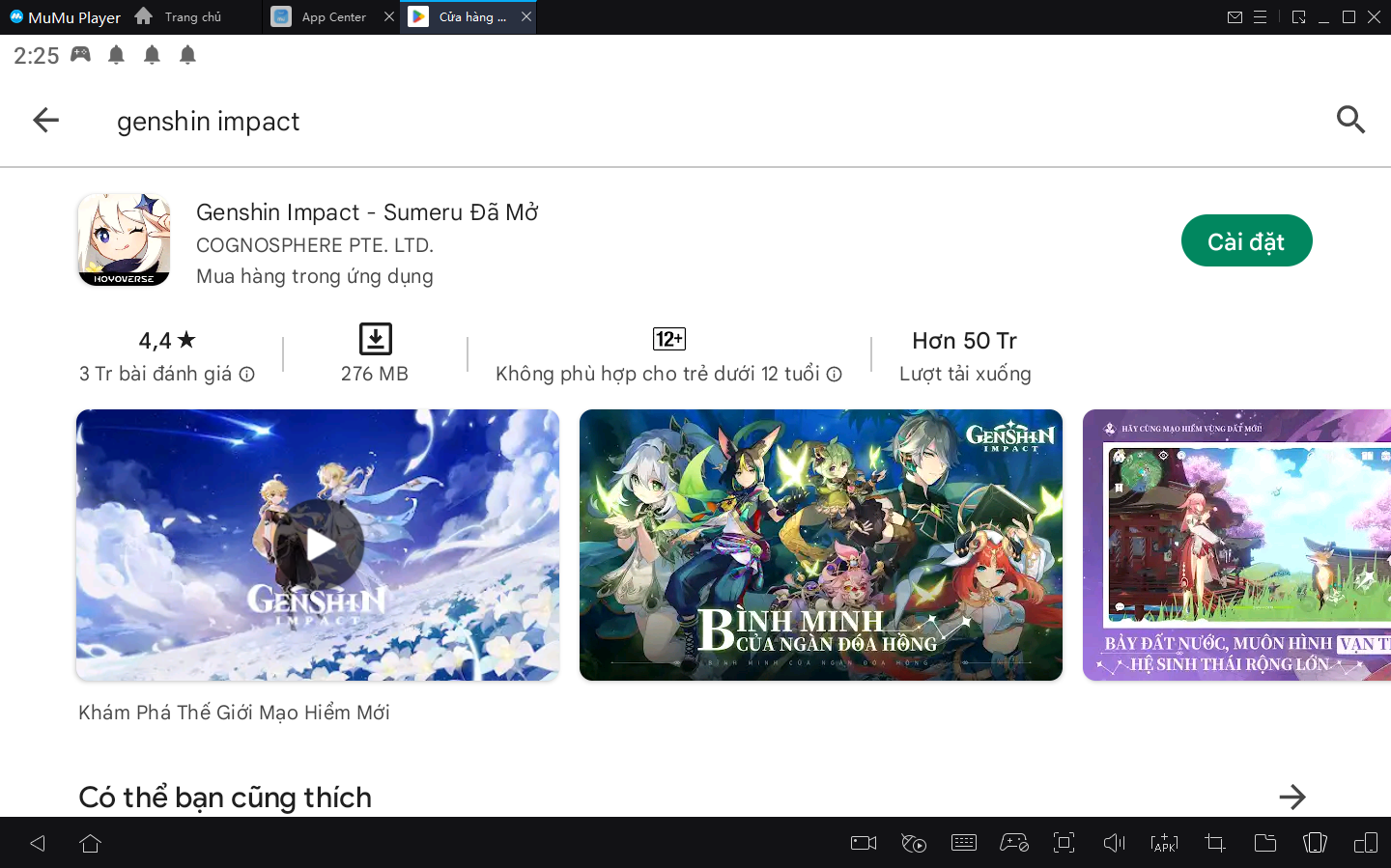Click the green Cài đặt install button
Screen dimensions: 1391x868
(1245, 241)
